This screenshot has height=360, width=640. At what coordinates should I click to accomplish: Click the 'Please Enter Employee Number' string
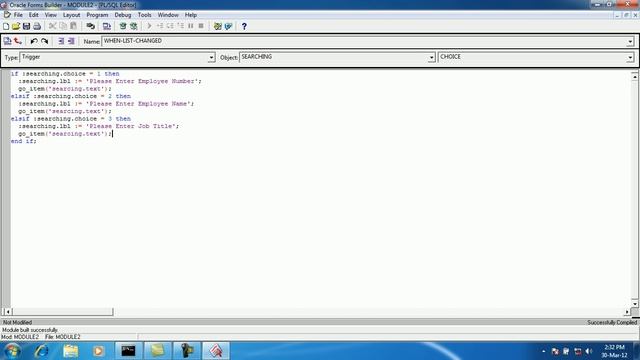coord(142,81)
